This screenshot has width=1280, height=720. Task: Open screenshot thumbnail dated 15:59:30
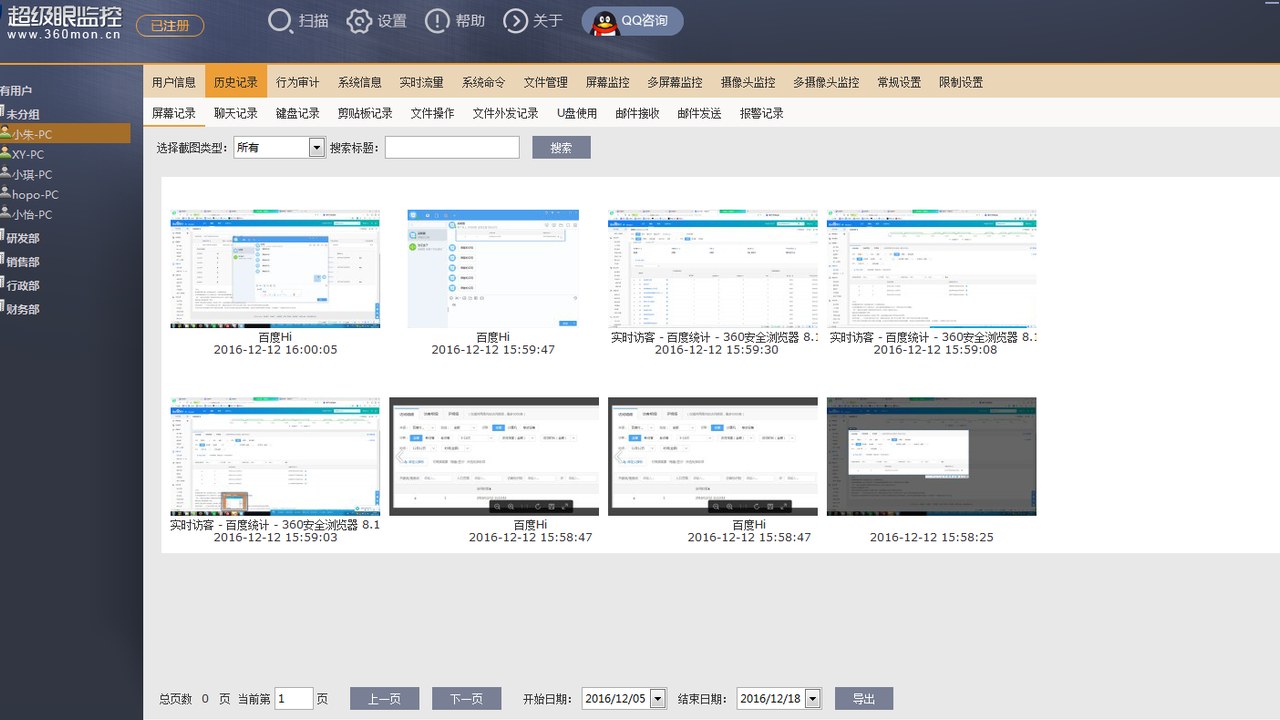[712, 269]
